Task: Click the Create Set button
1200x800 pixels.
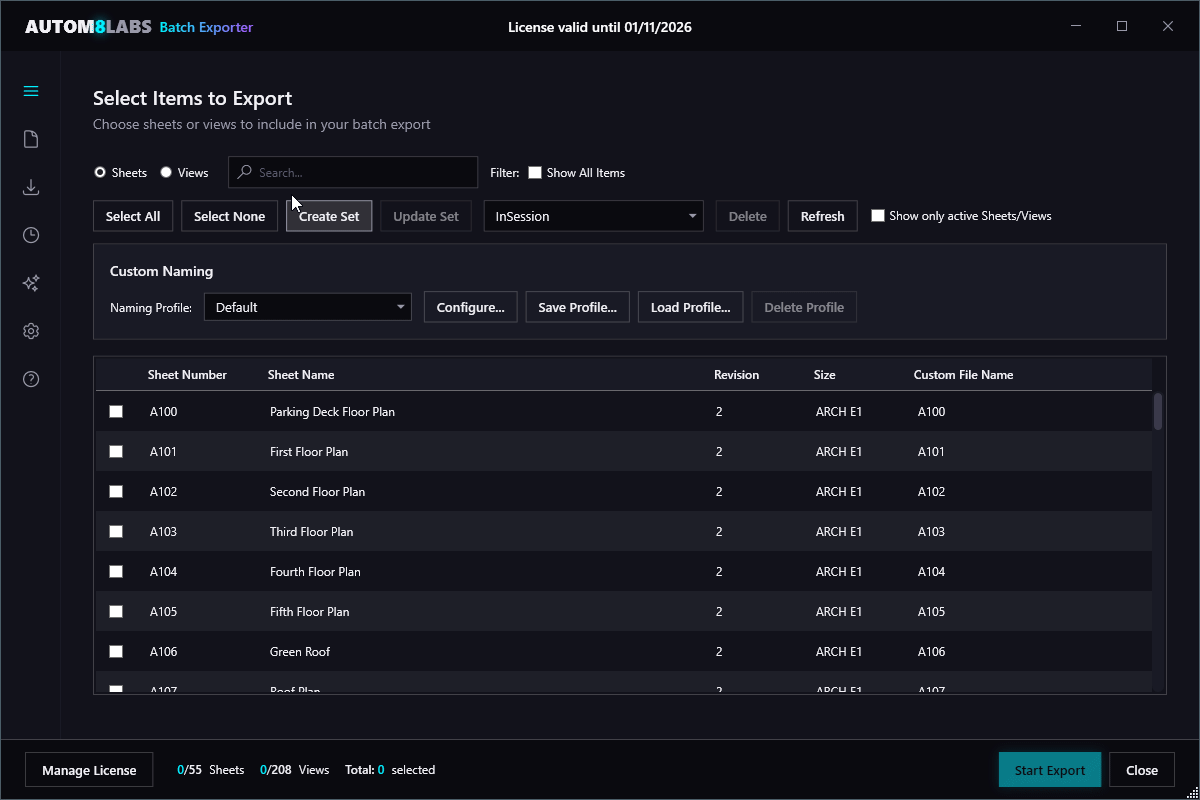Action: [x=329, y=215]
